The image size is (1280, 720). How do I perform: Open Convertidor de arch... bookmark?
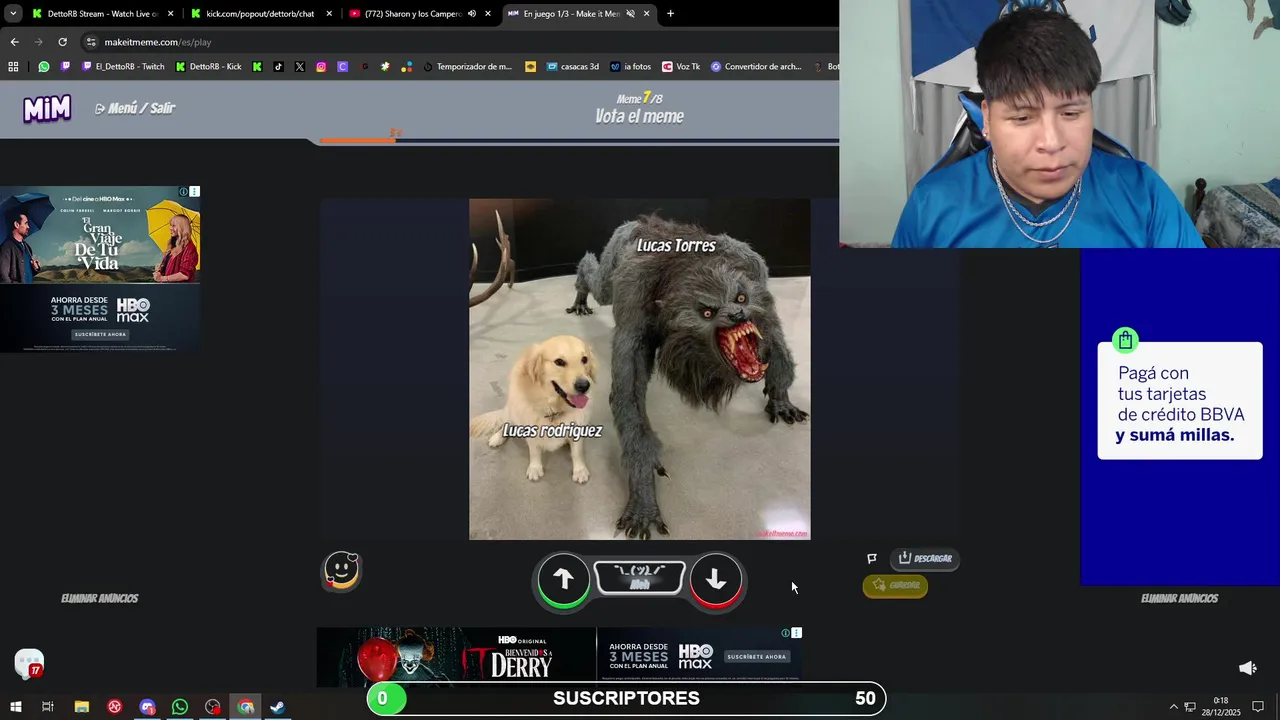[x=756, y=67]
